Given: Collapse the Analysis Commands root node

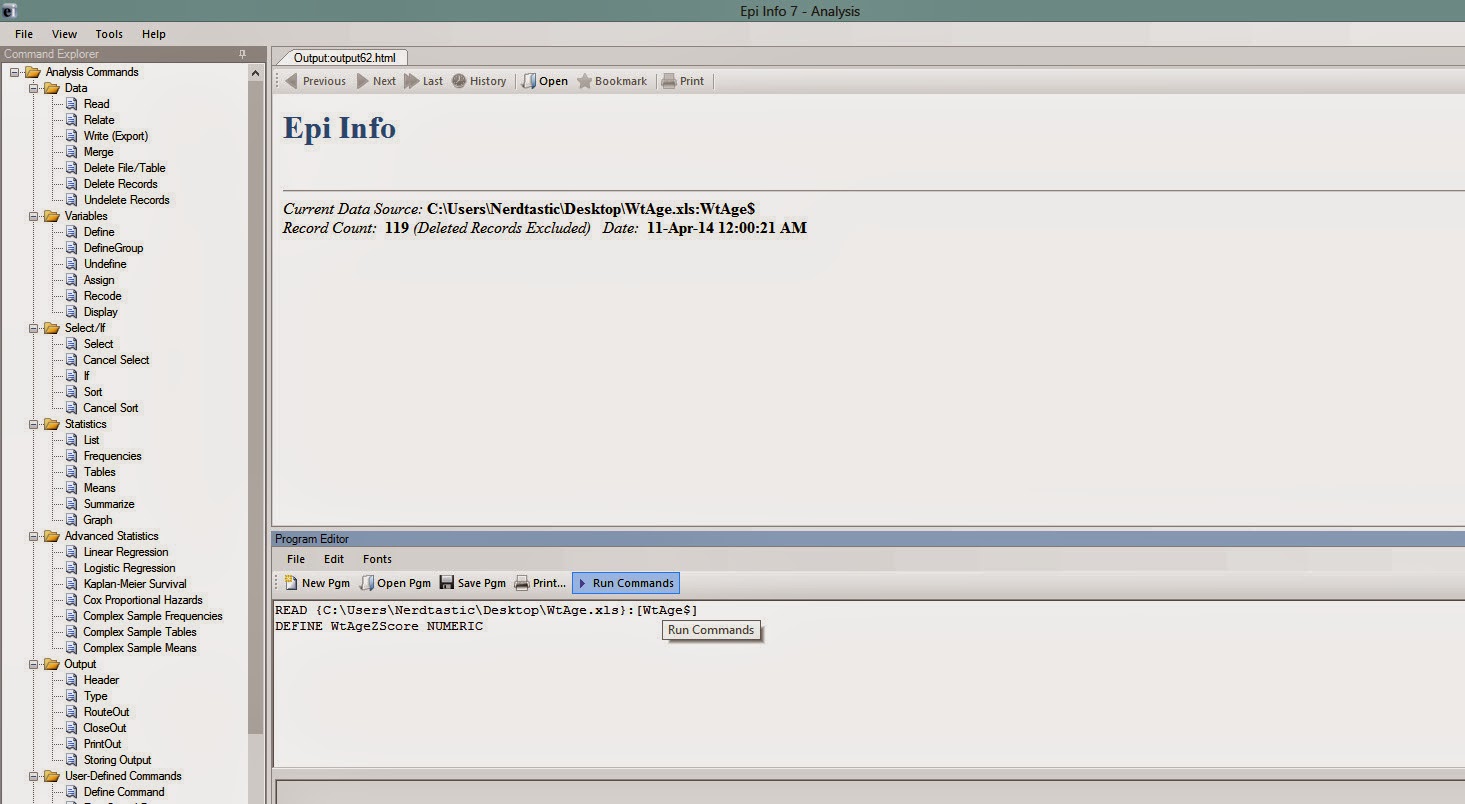Looking at the screenshot, I should (15, 72).
